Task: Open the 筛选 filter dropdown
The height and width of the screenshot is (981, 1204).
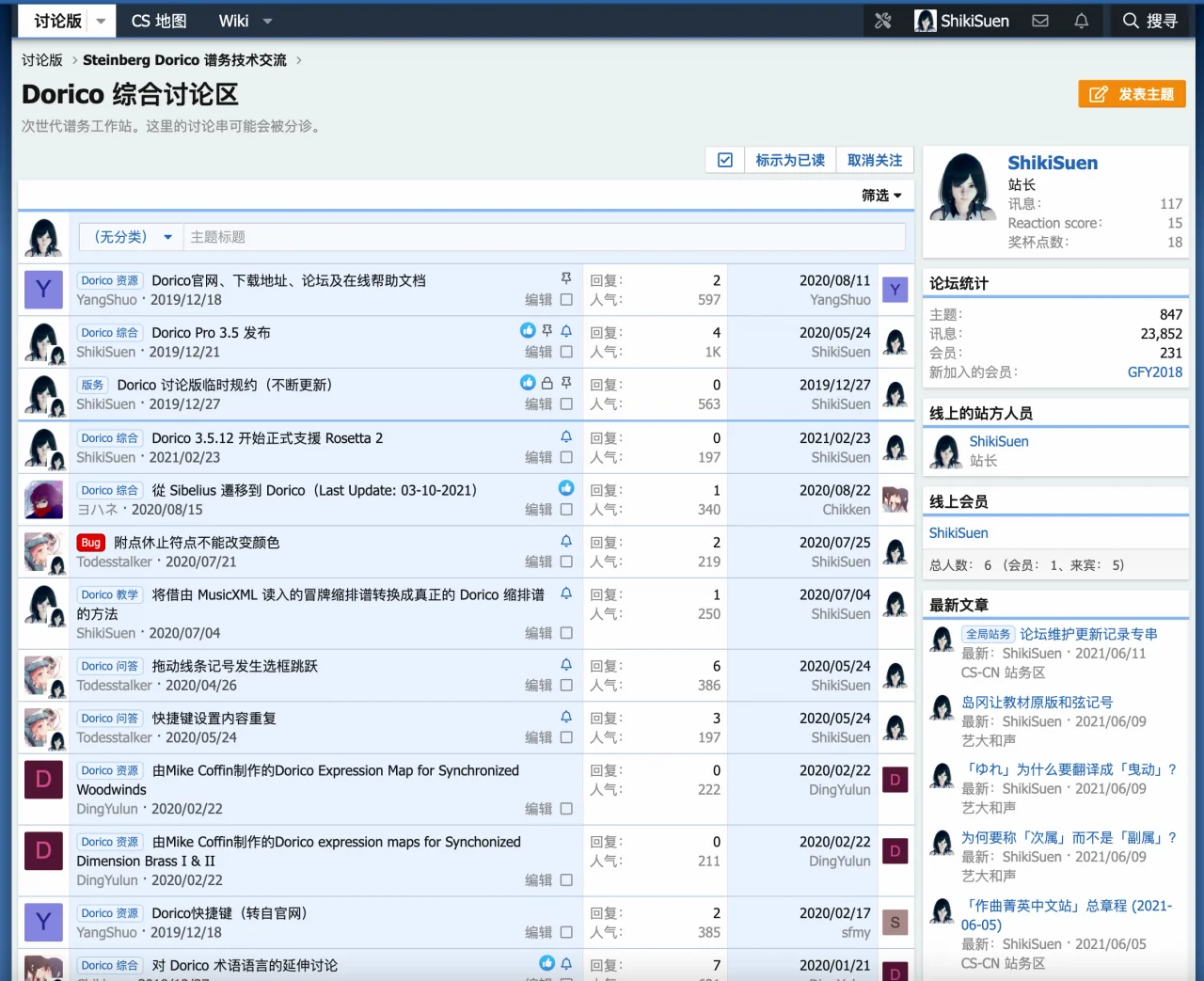Action: (x=881, y=196)
